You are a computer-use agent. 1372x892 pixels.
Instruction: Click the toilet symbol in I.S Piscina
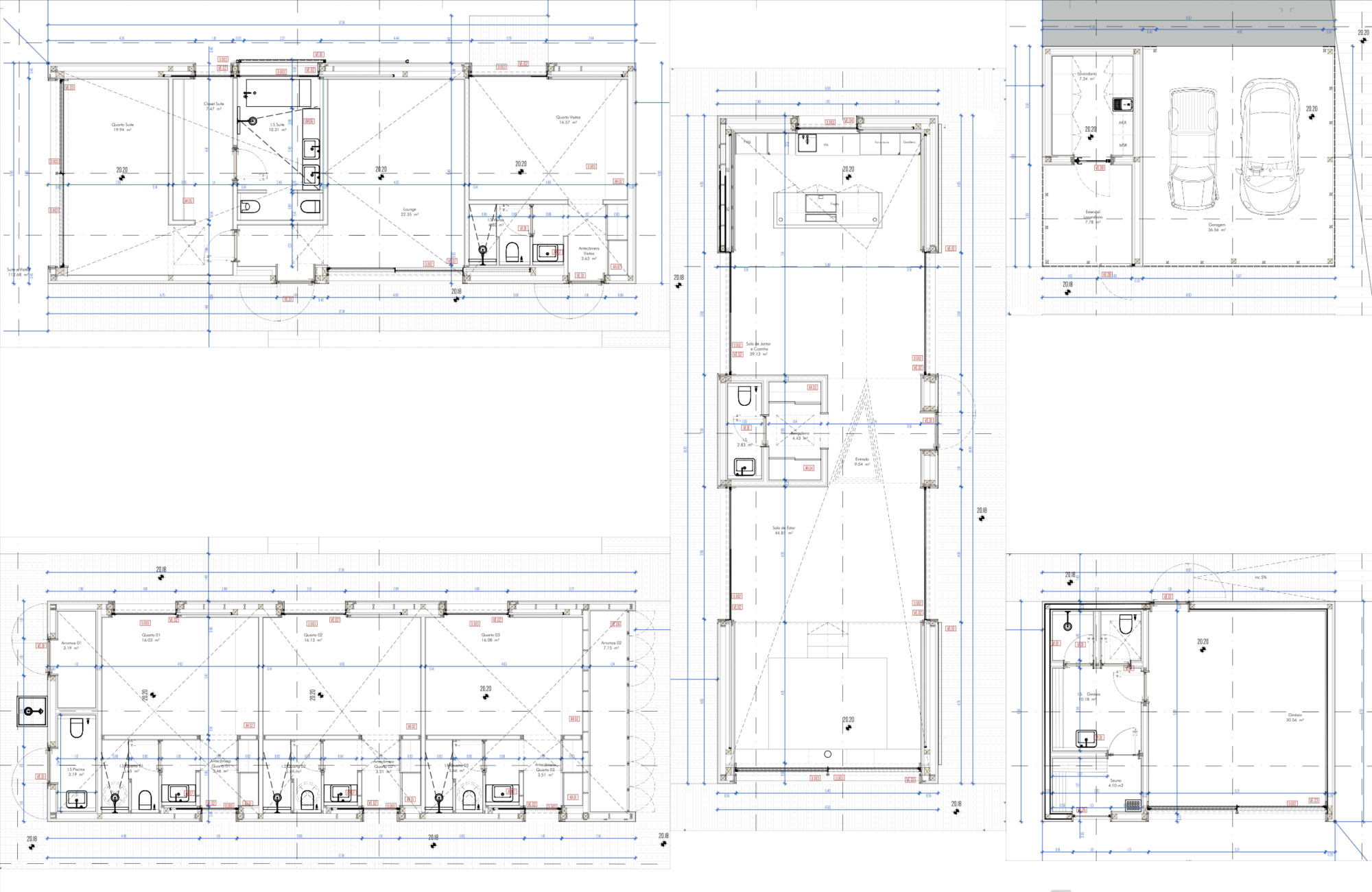pos(76,727)
